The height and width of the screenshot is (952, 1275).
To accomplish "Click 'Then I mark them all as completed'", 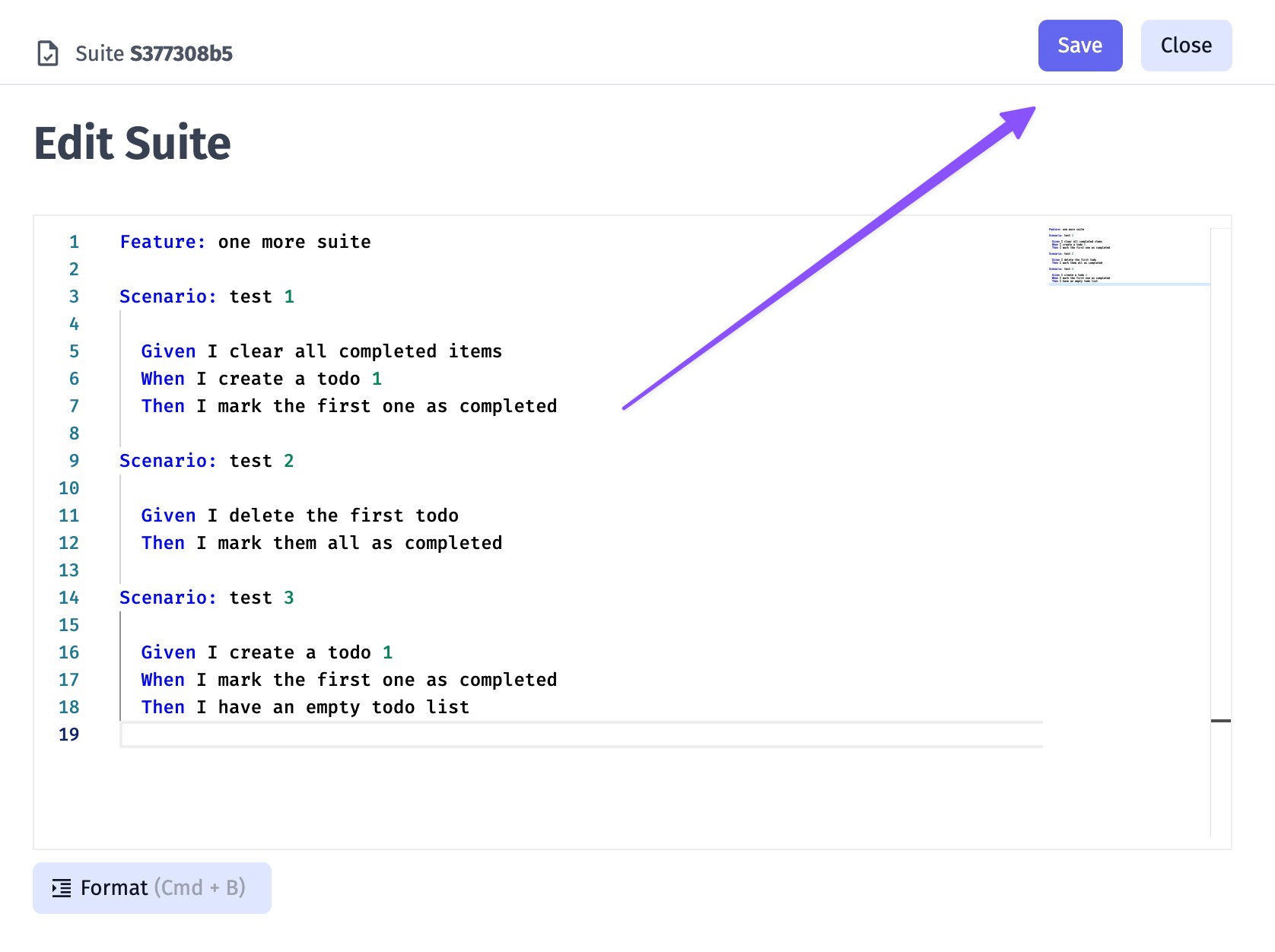I will [x=321, y=543].
